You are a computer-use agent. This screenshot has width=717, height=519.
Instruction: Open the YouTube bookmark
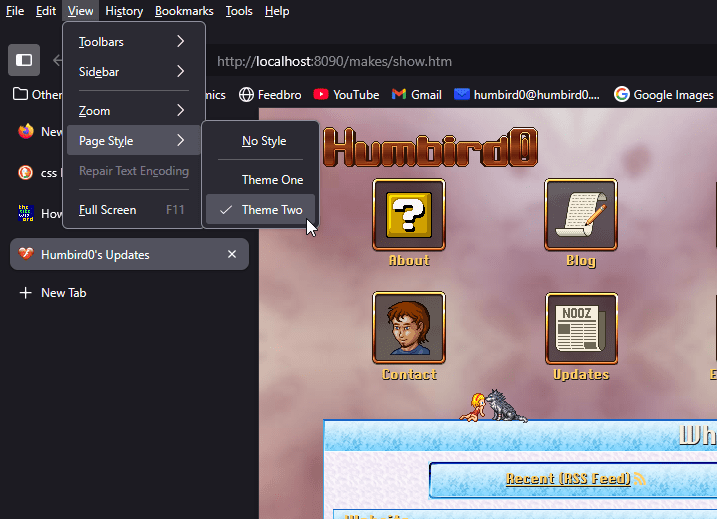[x=346, y=95]
